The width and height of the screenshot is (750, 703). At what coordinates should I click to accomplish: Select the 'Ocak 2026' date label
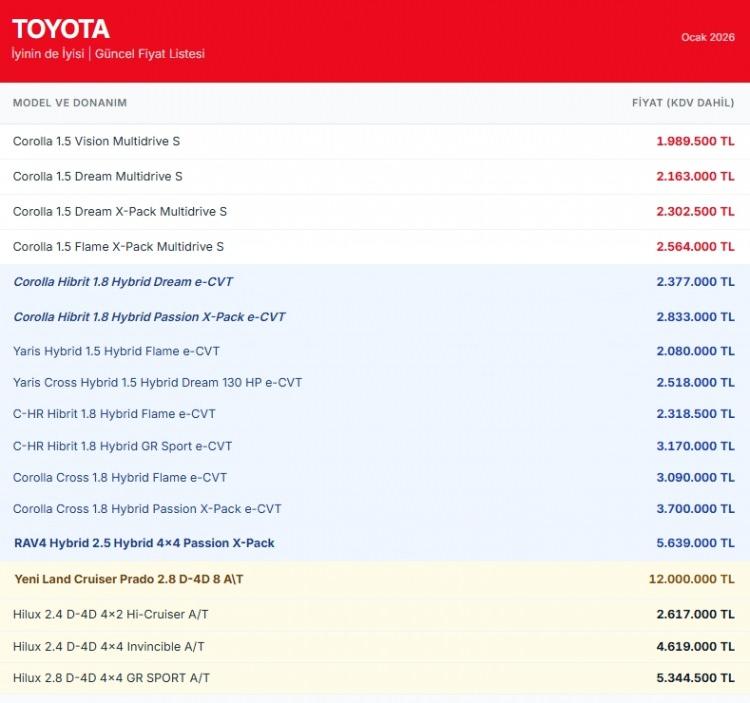[x=708, y=37]
